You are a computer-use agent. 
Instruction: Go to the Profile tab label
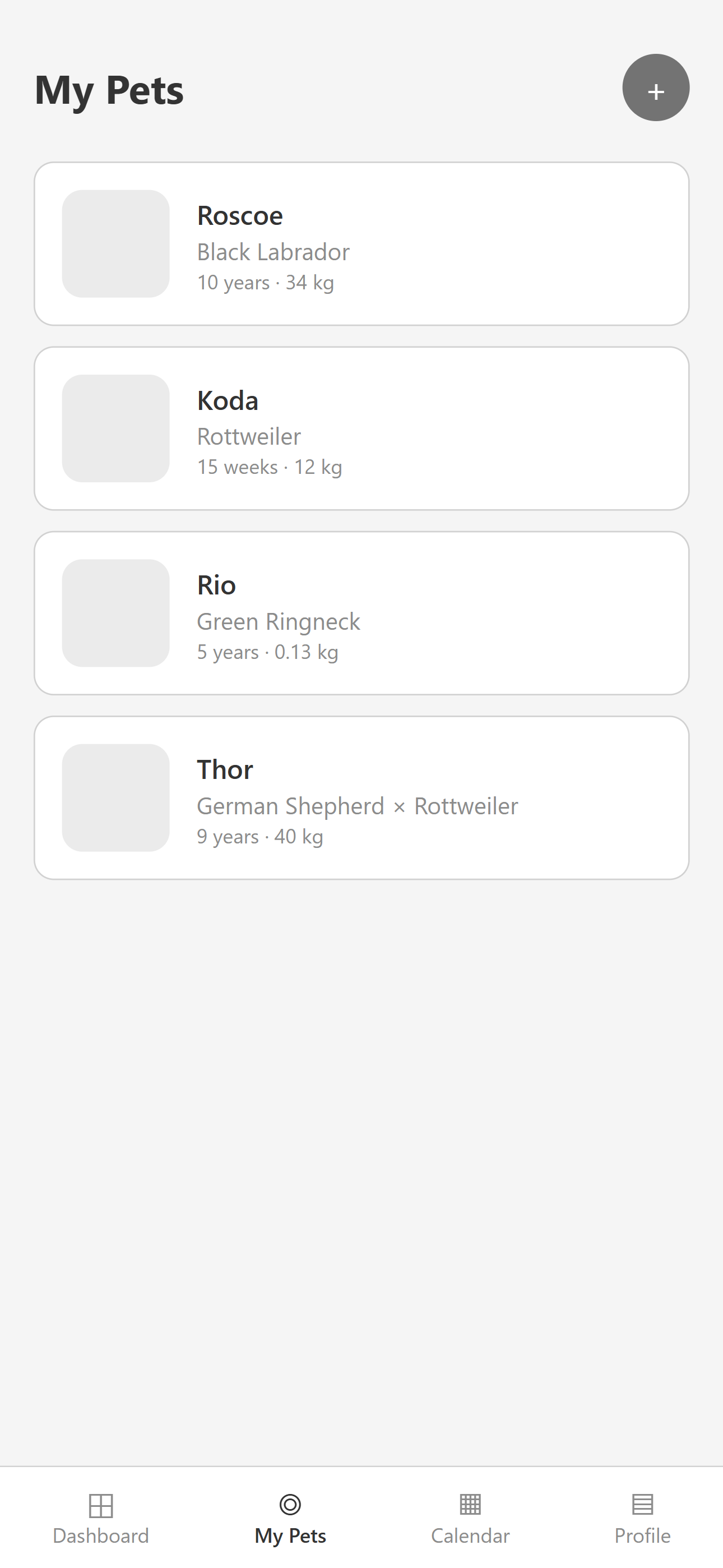coord(642,1535)
